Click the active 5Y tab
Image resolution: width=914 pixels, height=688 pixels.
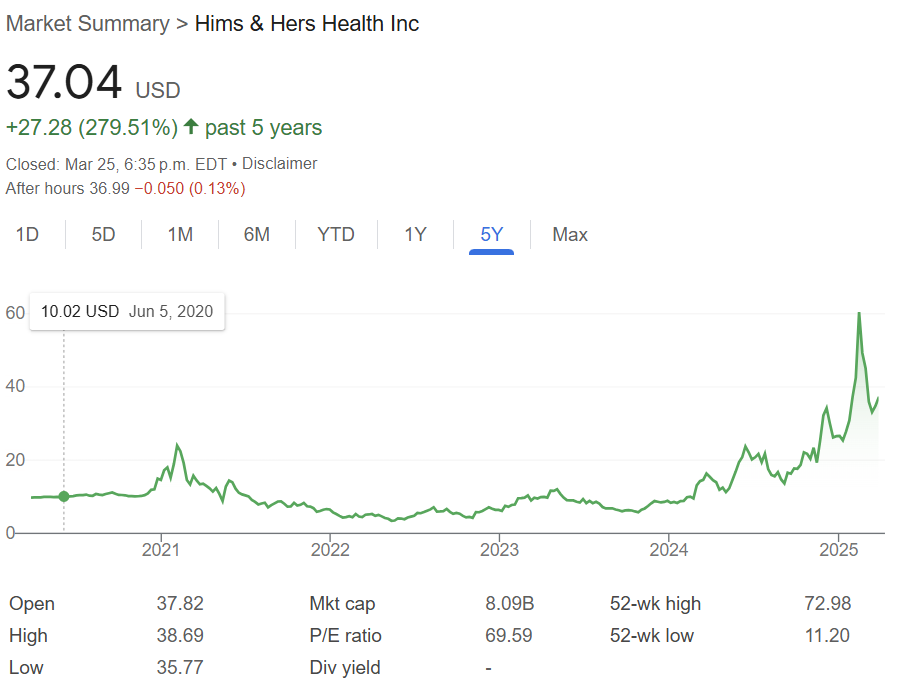[492, 235]
